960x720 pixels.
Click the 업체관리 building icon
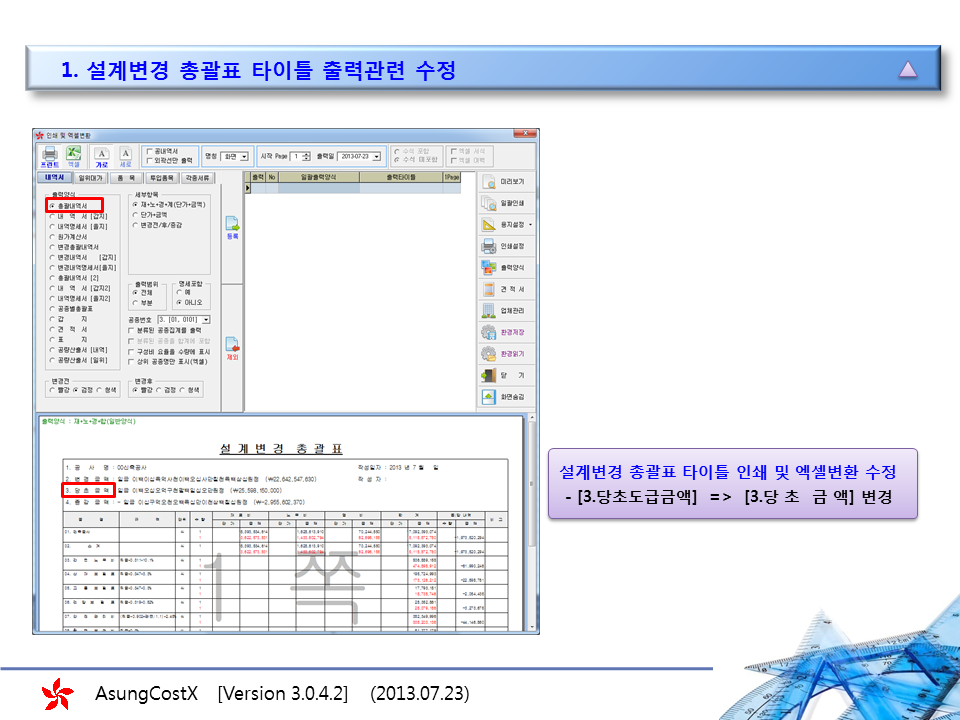(x=489, y=310)
